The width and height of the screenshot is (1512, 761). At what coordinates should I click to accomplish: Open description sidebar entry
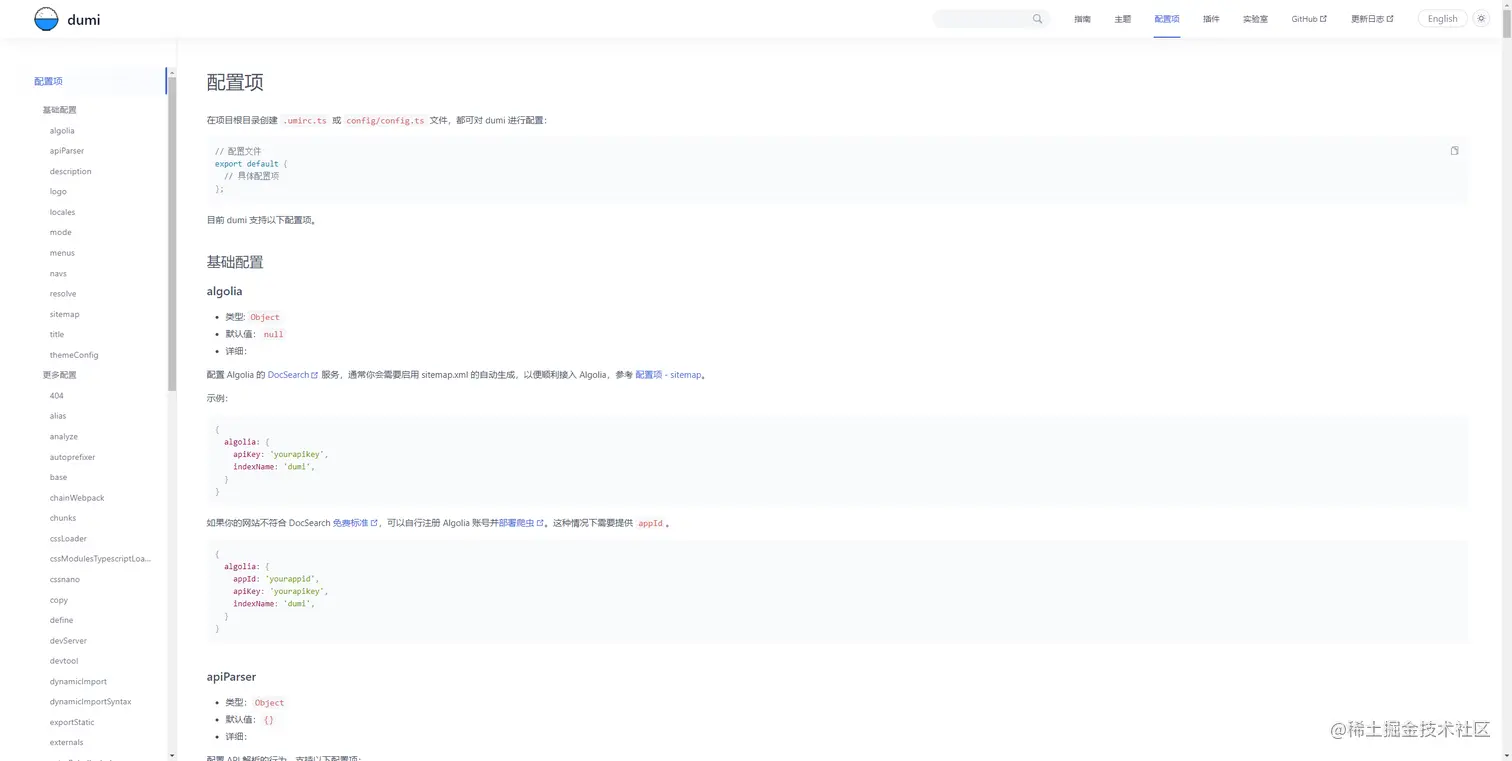70,172
